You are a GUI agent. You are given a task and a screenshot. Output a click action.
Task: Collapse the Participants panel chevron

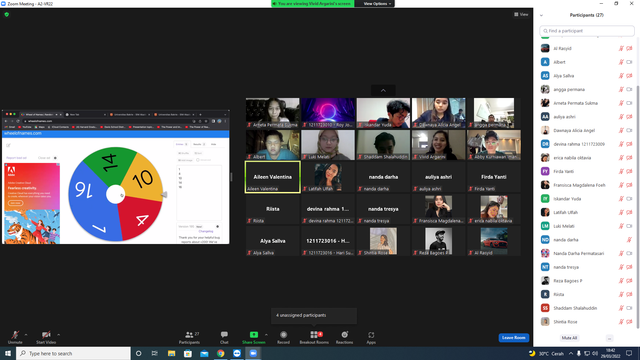(x=541, y=16)
